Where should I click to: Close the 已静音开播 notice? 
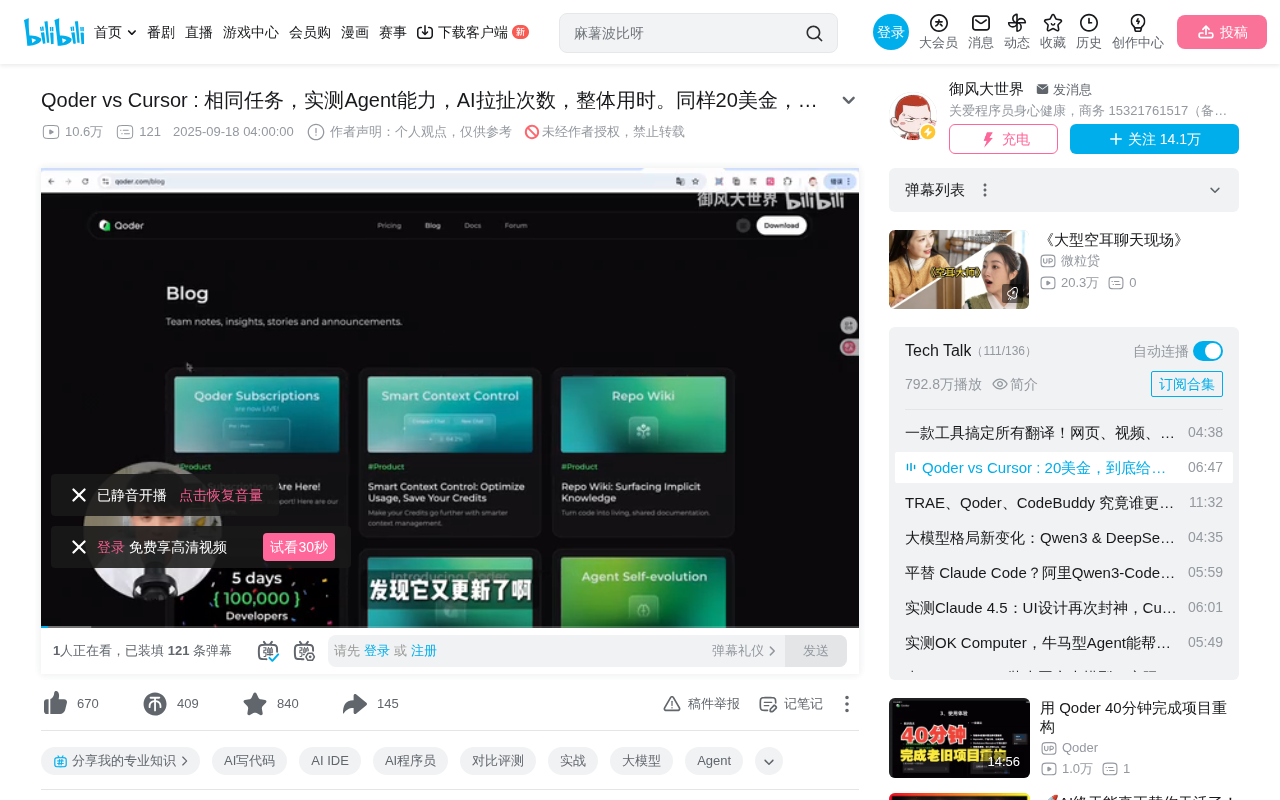pos(79,495)
